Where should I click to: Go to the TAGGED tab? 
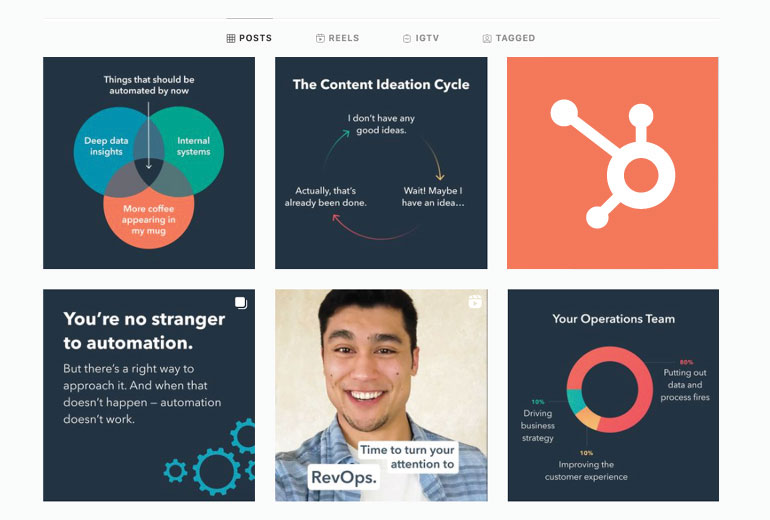coord(515,38)
